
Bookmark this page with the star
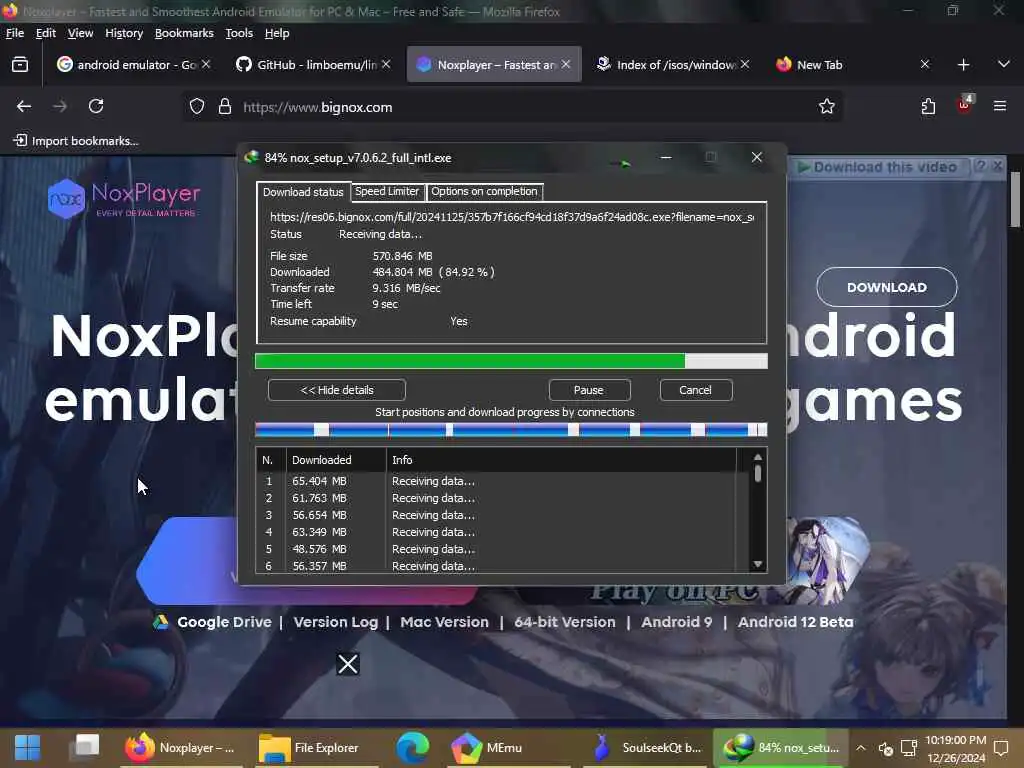coord(827,106)
